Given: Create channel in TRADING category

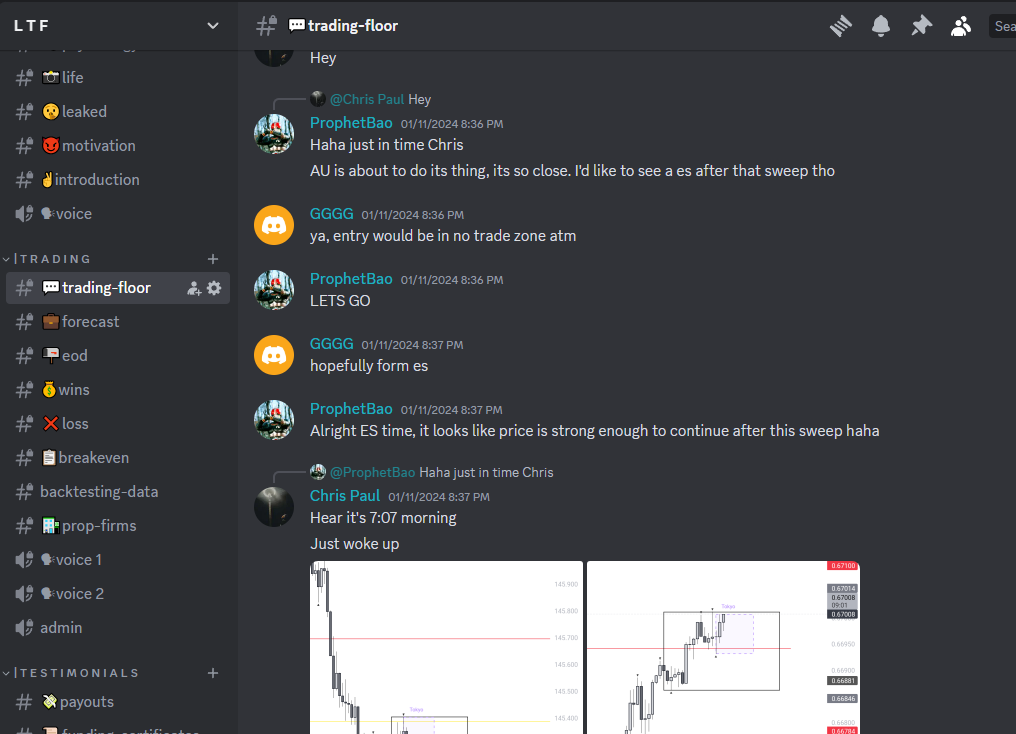Looking at the screenshot, I should [x=213, y=259].
